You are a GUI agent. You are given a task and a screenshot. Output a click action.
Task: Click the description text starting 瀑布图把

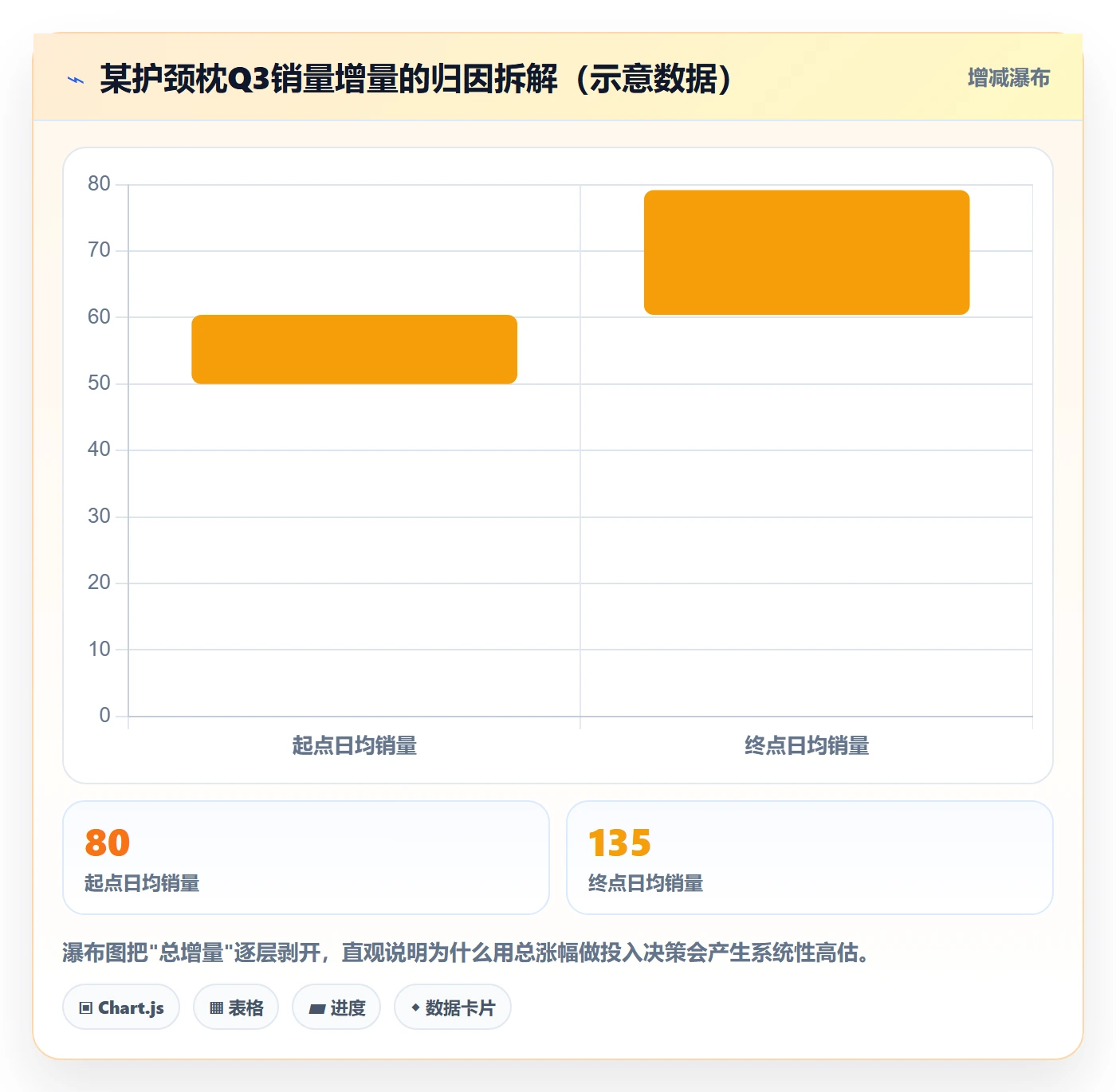click(468, 953)
